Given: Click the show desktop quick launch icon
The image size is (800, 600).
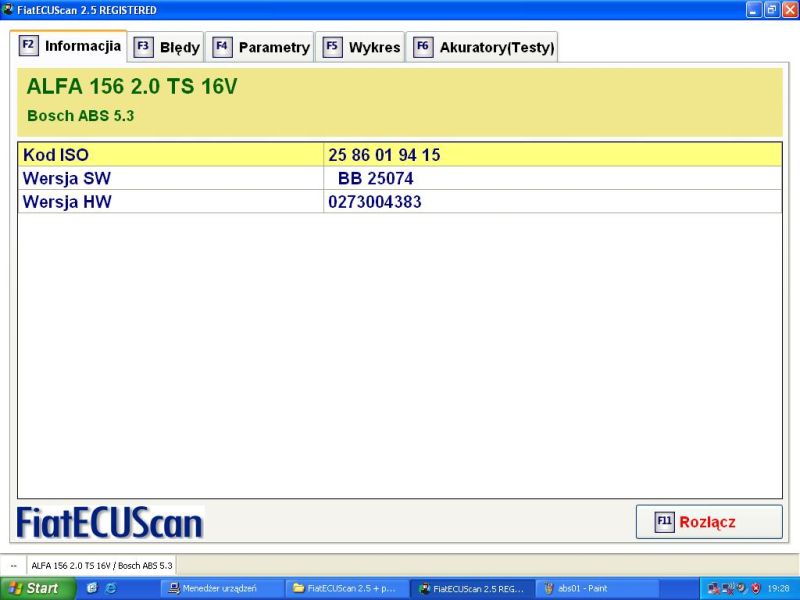Looking at the screenshot, I should point(91,588).
